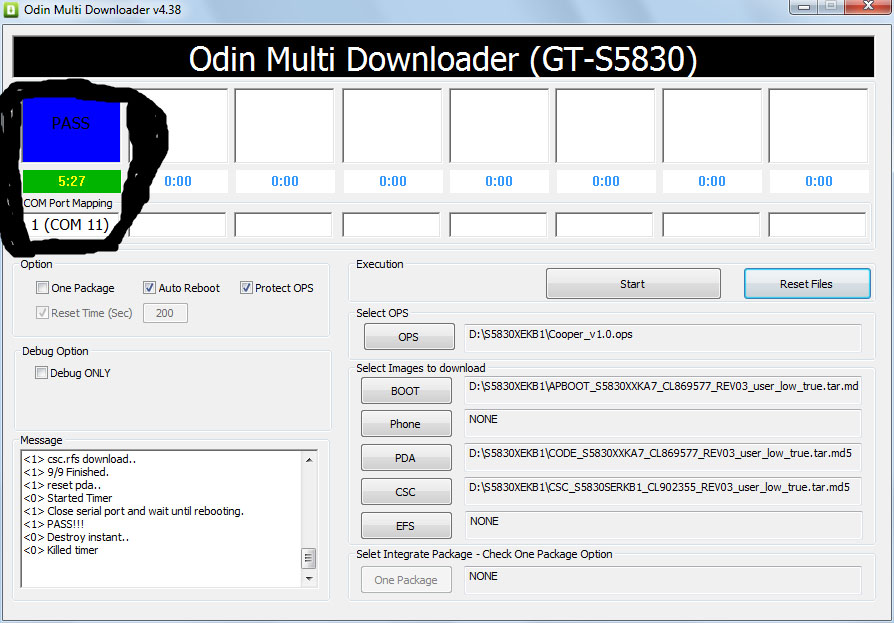Select the 'Destroy instant..' log line

coord(76,537)
